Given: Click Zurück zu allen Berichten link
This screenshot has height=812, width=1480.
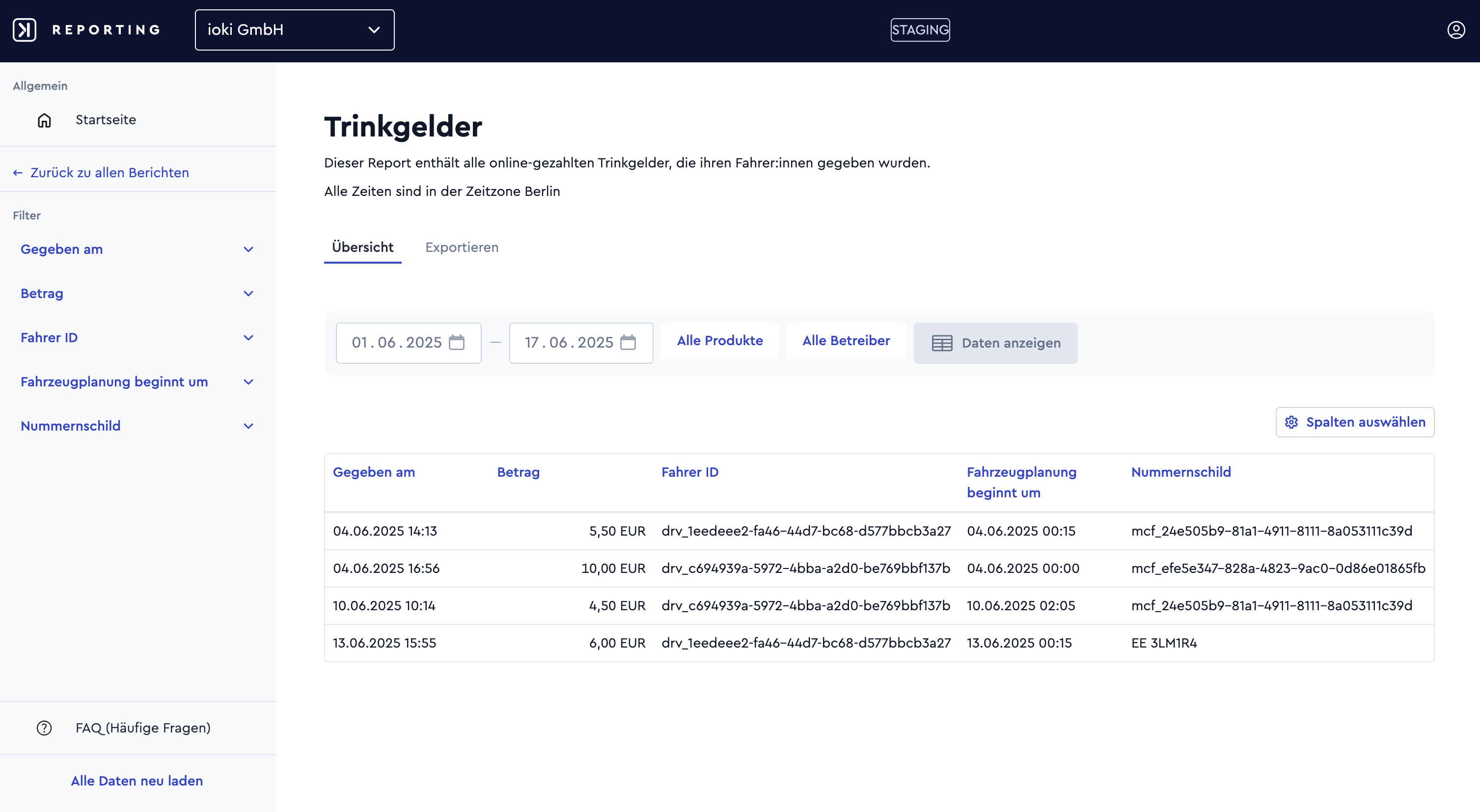Looking at the screenshot, I should [110, 173].
